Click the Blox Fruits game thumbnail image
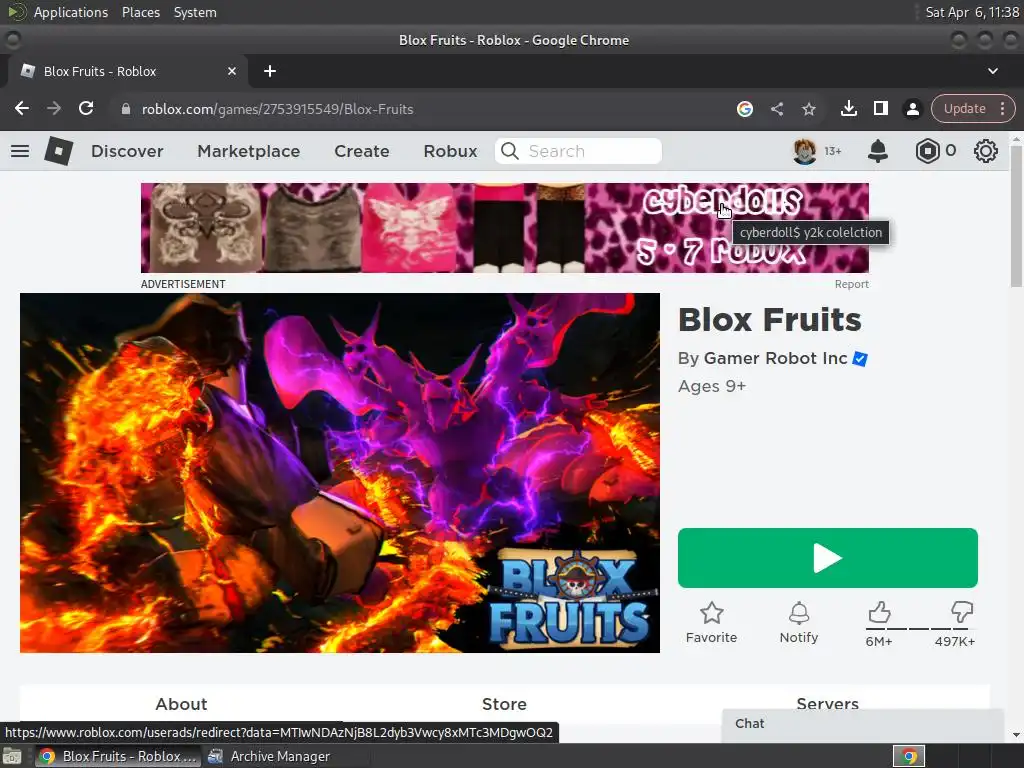This screenshot has height=768, width=1024. pyautogui.click(x=340, y=473)
